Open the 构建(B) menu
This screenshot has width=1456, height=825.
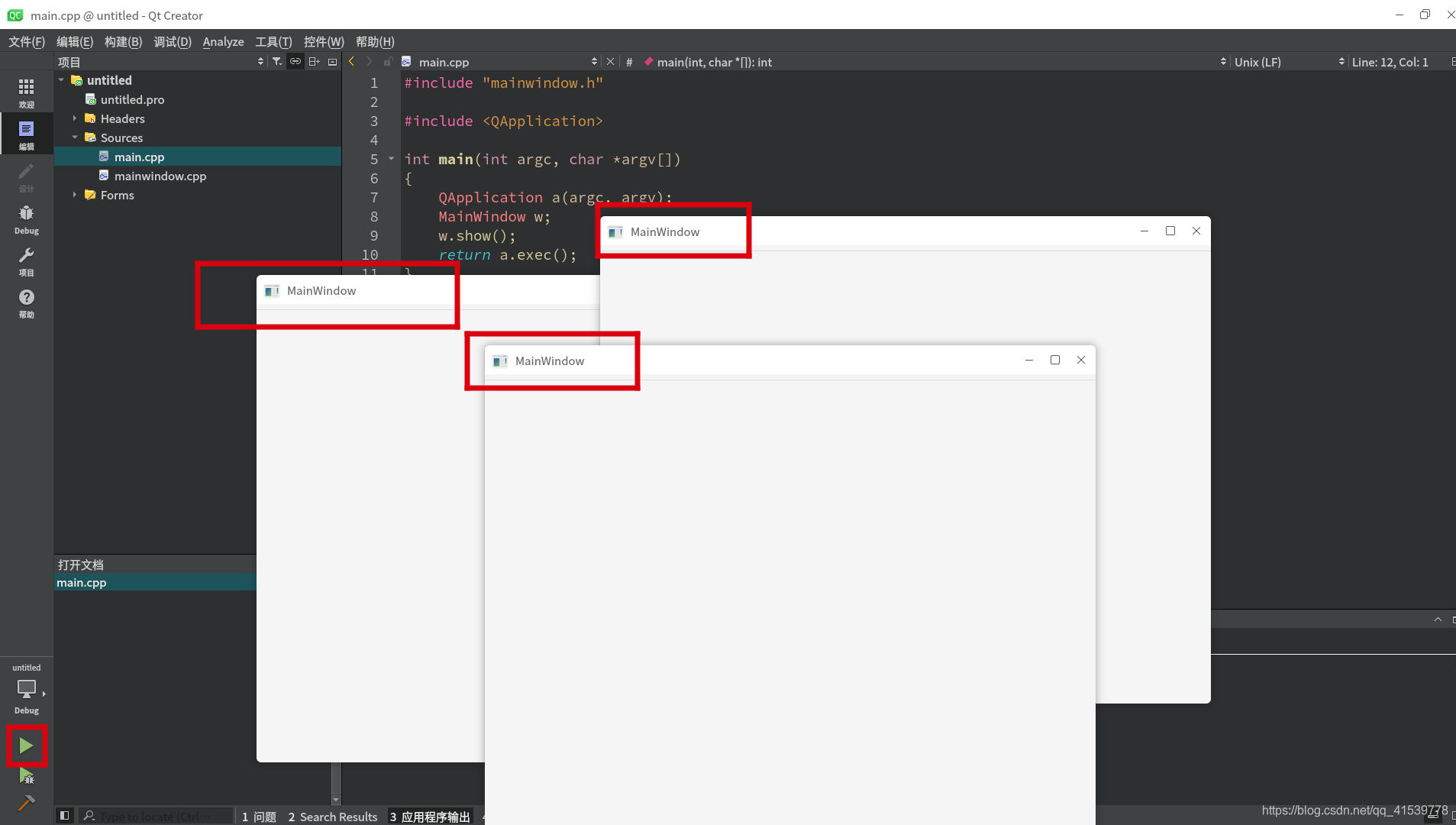[x=122, y=42]
